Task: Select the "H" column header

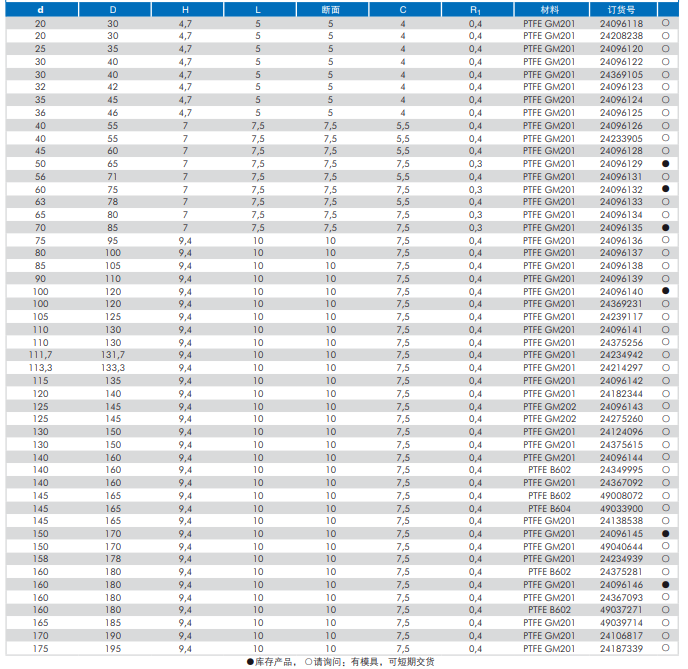Action: pyautogui.click(x=185, y=9)
